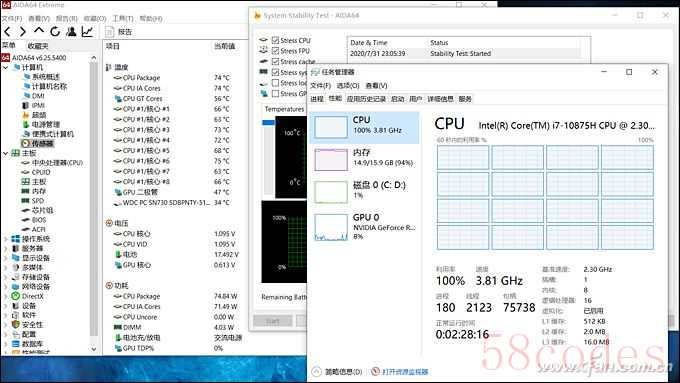The image size is (680, 383).
Task: Open the 选项(O) menu in Task Manager
Action: 348,85
